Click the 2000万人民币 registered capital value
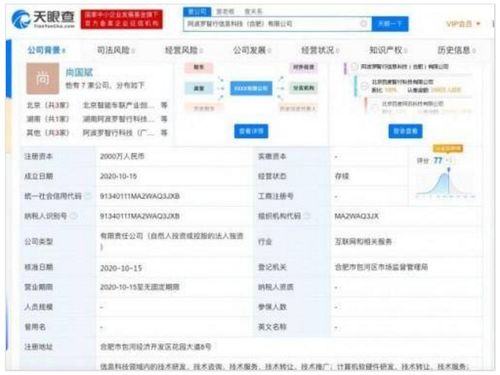Image resolution: width=500 pixels, height=375 pixels. tap(122, 156)
